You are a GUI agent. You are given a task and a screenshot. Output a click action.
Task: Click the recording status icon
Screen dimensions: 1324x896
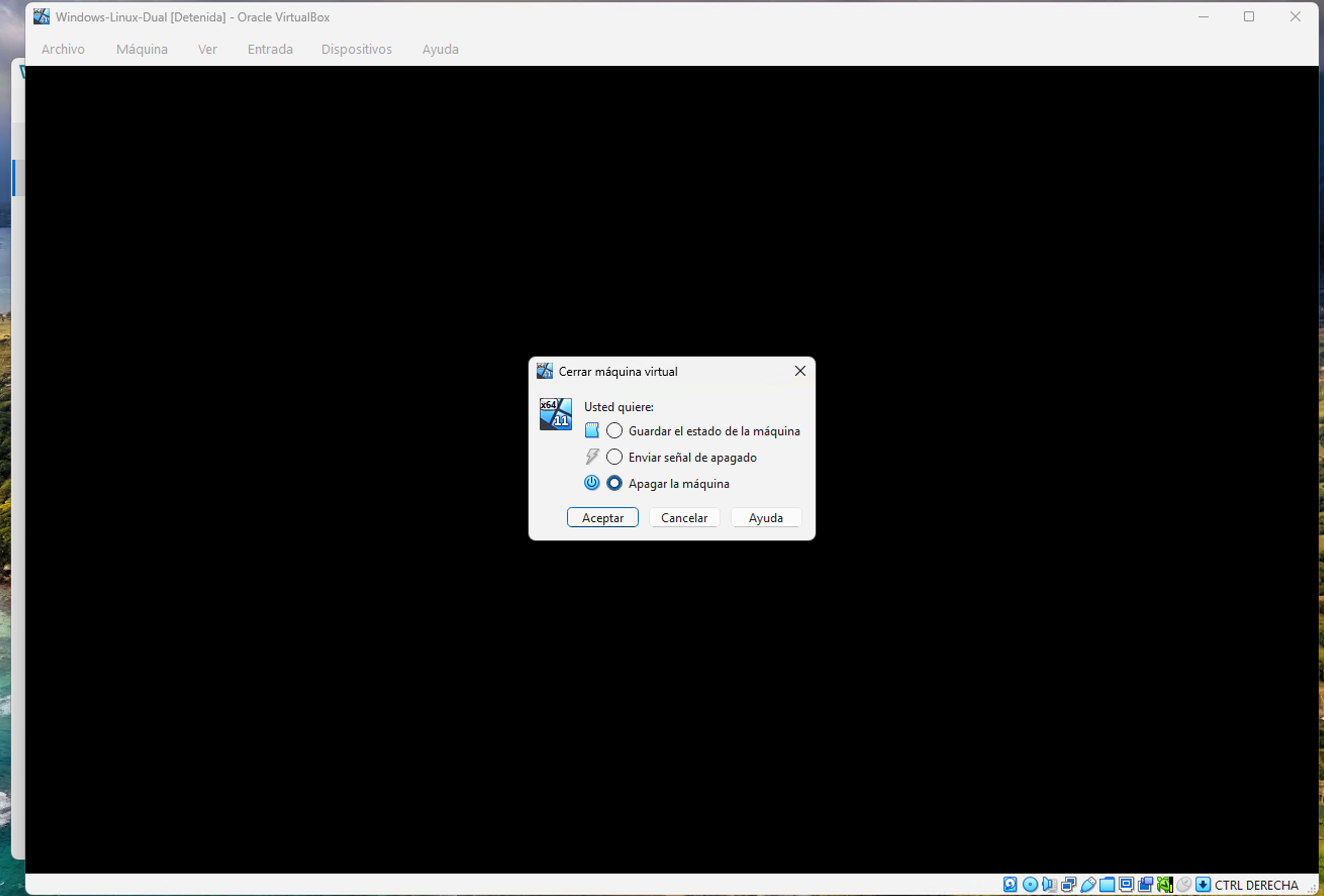pyautogui.click(x=1145, y=884)
